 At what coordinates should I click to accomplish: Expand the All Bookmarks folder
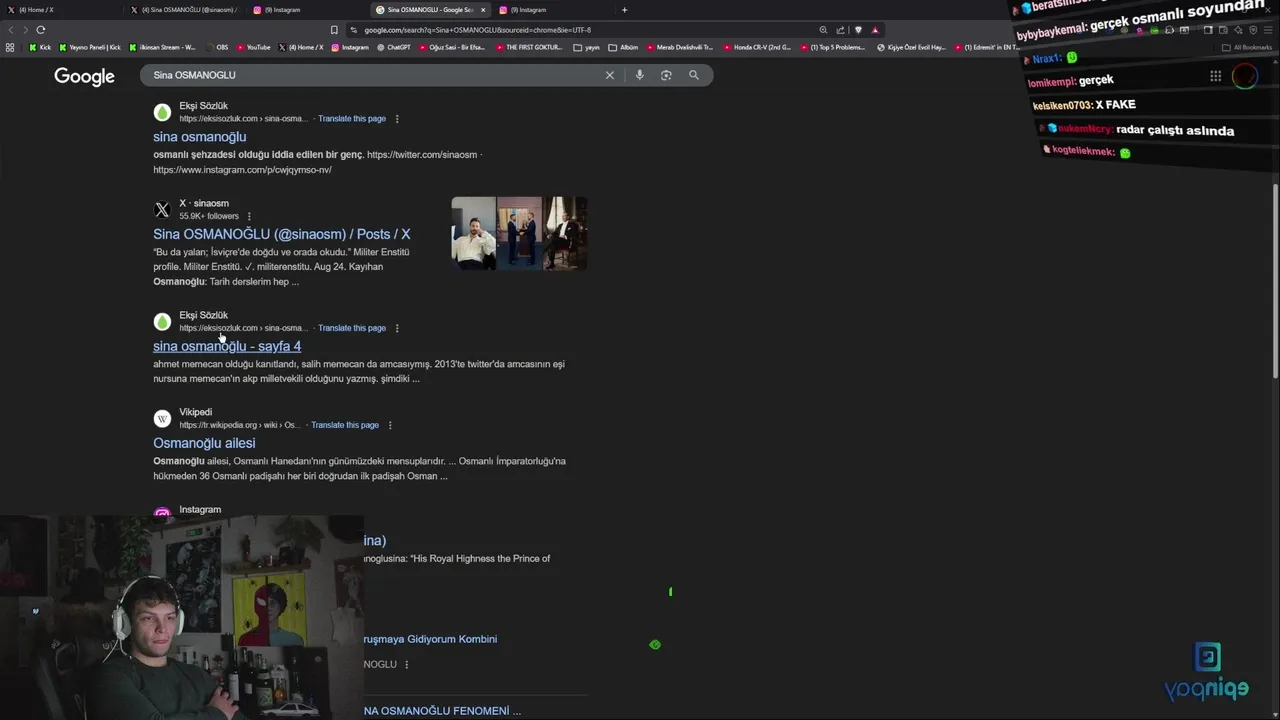point(1246,47)
